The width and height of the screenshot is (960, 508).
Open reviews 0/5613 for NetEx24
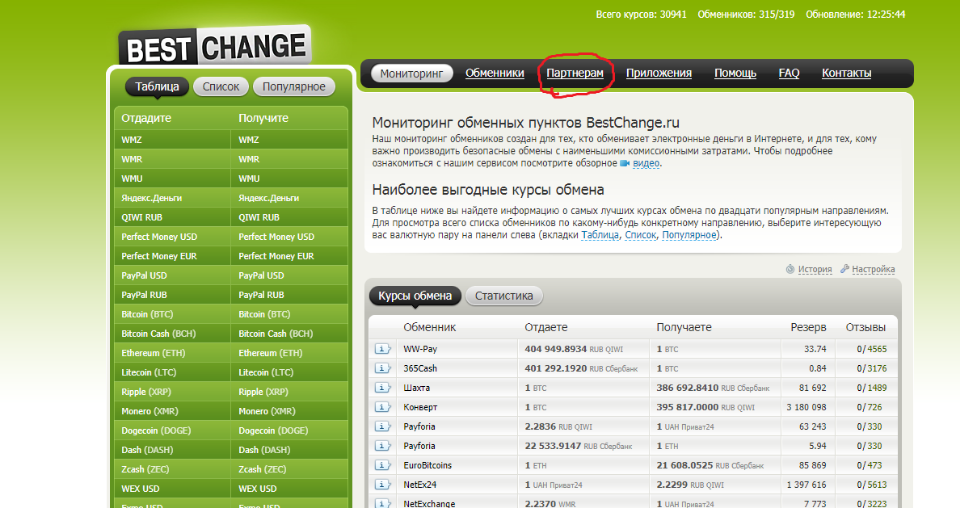[x=871, y=485]
